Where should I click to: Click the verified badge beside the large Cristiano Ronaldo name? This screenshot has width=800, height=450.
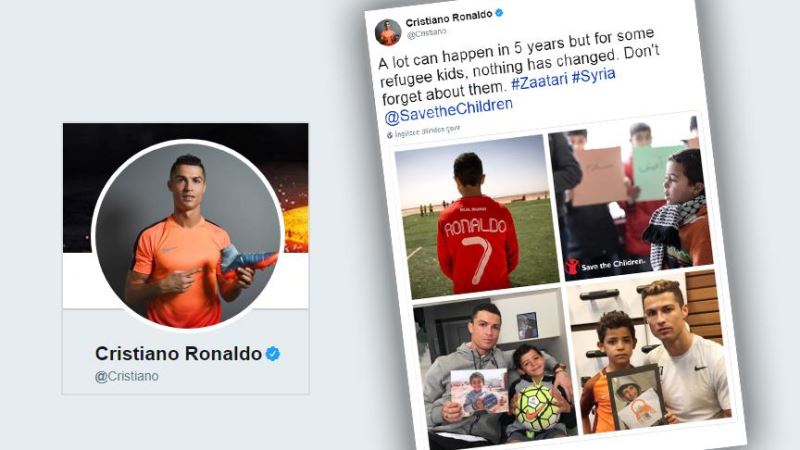pos(273,354)
